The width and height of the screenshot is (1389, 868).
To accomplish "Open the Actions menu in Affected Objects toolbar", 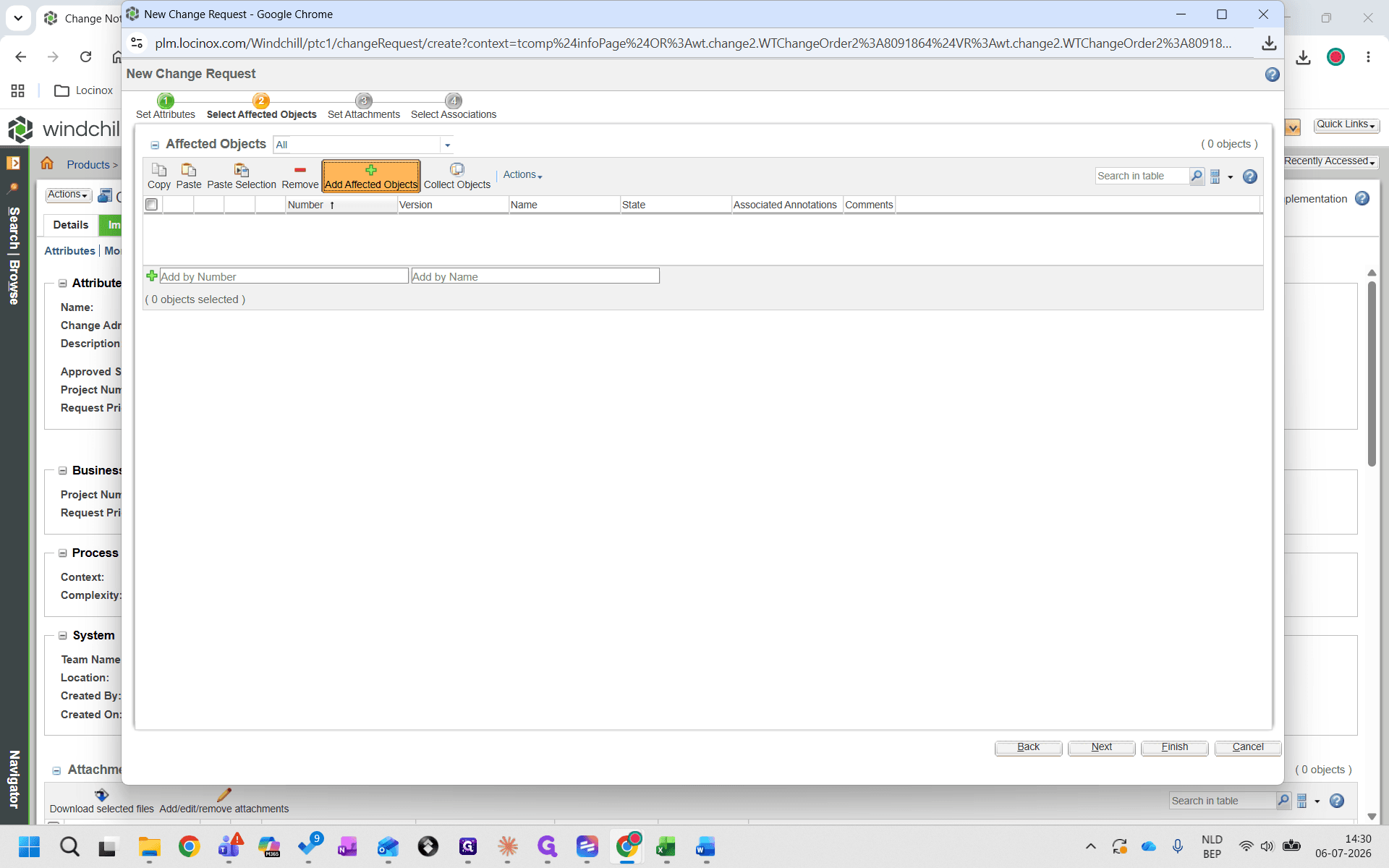I will coord(522,175).
